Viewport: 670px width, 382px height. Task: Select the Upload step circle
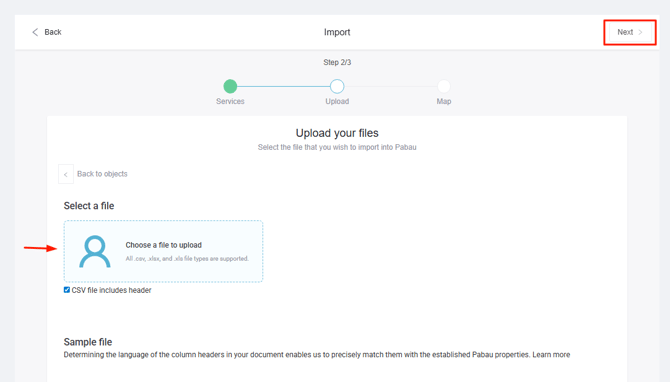(x=337, y=86)
